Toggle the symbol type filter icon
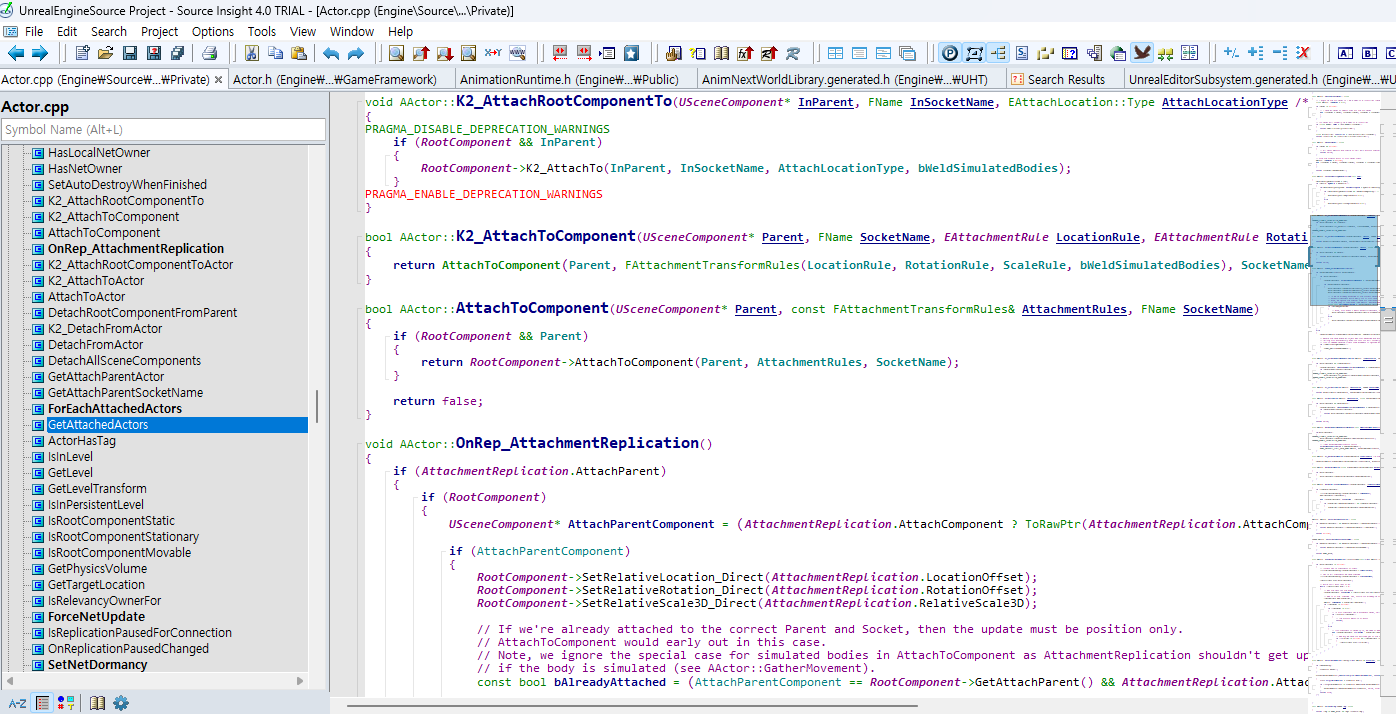Screen dimensions: 1396x714 pos(66,703)
